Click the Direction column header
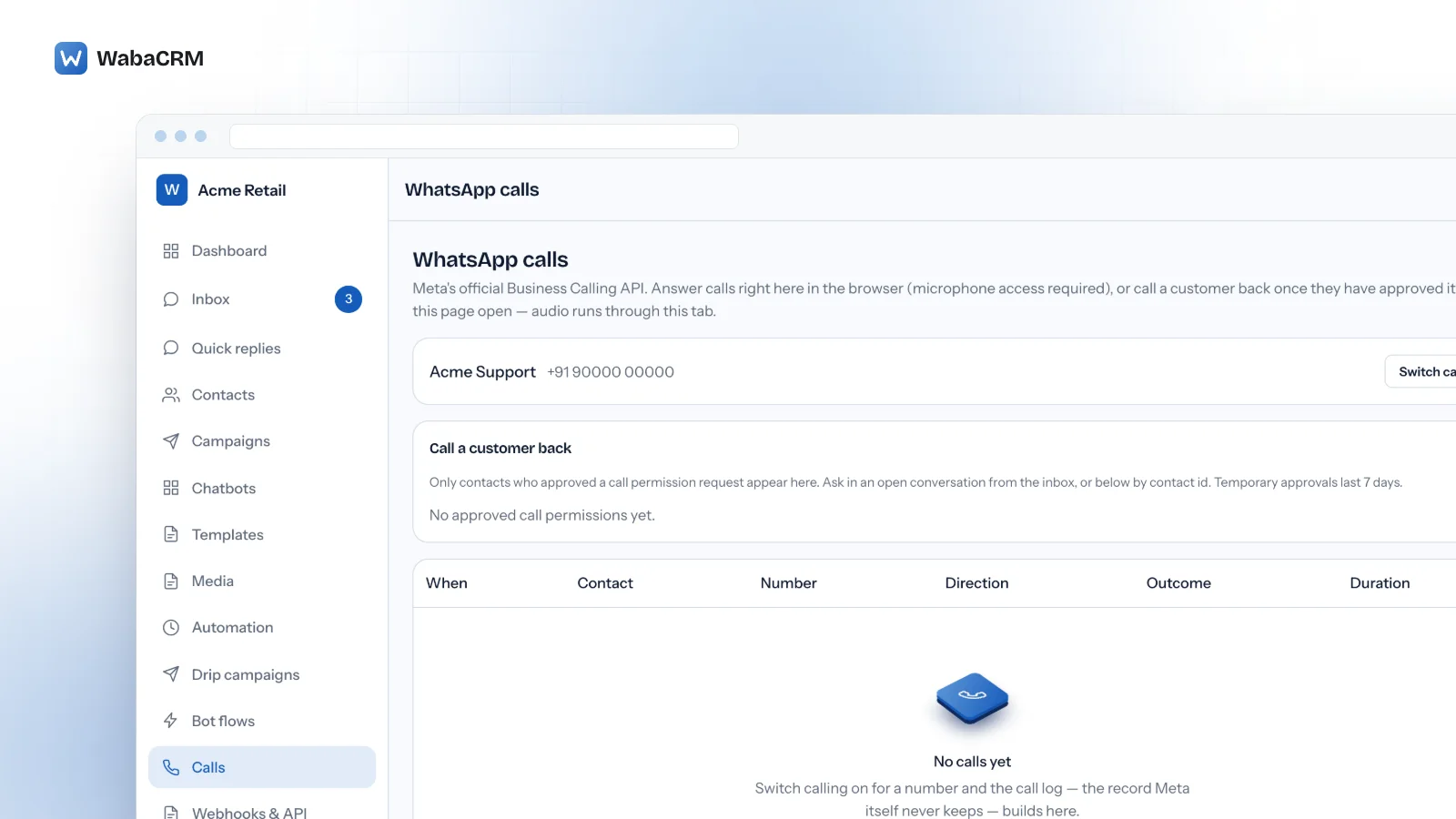The image size is (1456, 819). tap(976, 583)
